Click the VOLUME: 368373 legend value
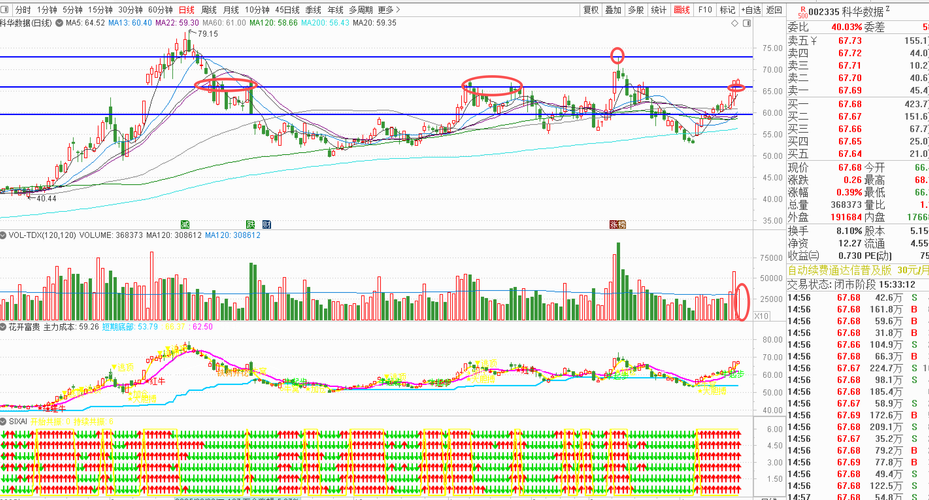The height and width of the screenshot is (500, 929). (x=111, y=235)
